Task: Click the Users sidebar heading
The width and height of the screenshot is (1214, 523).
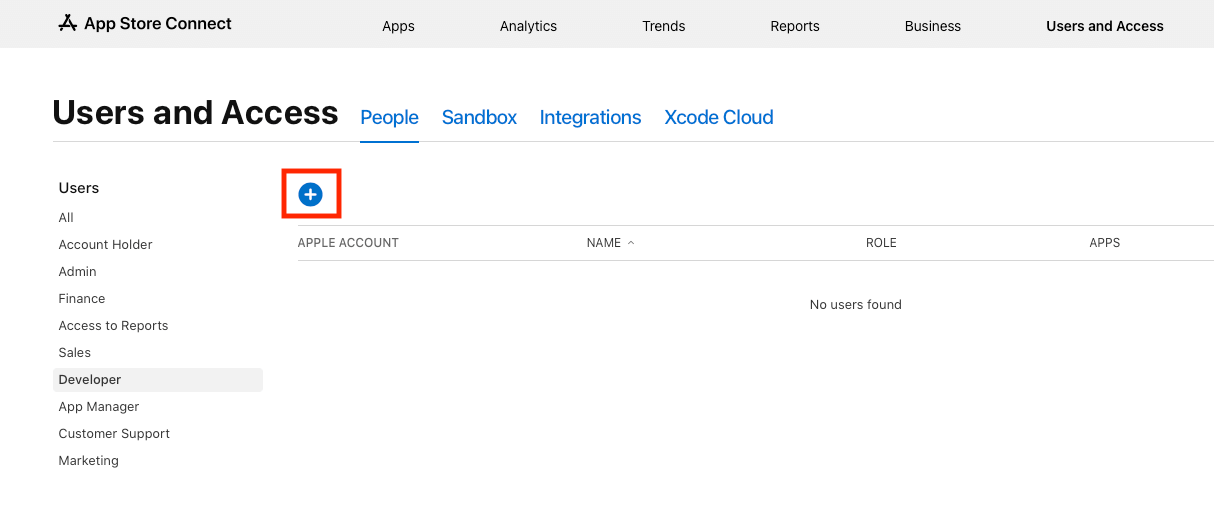Action: click(79, 188)
